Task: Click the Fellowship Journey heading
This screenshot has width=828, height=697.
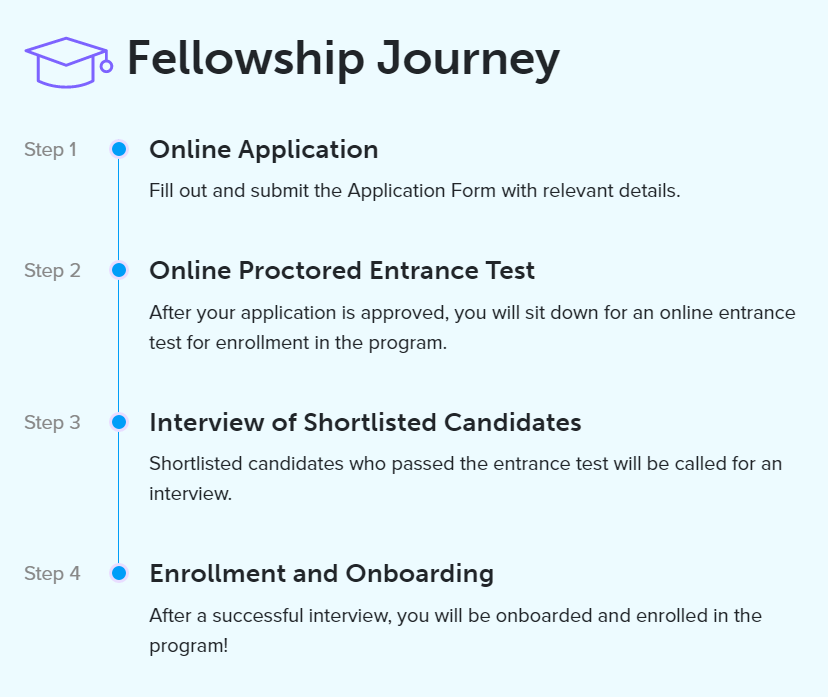Action: click(x=343, y=60)
